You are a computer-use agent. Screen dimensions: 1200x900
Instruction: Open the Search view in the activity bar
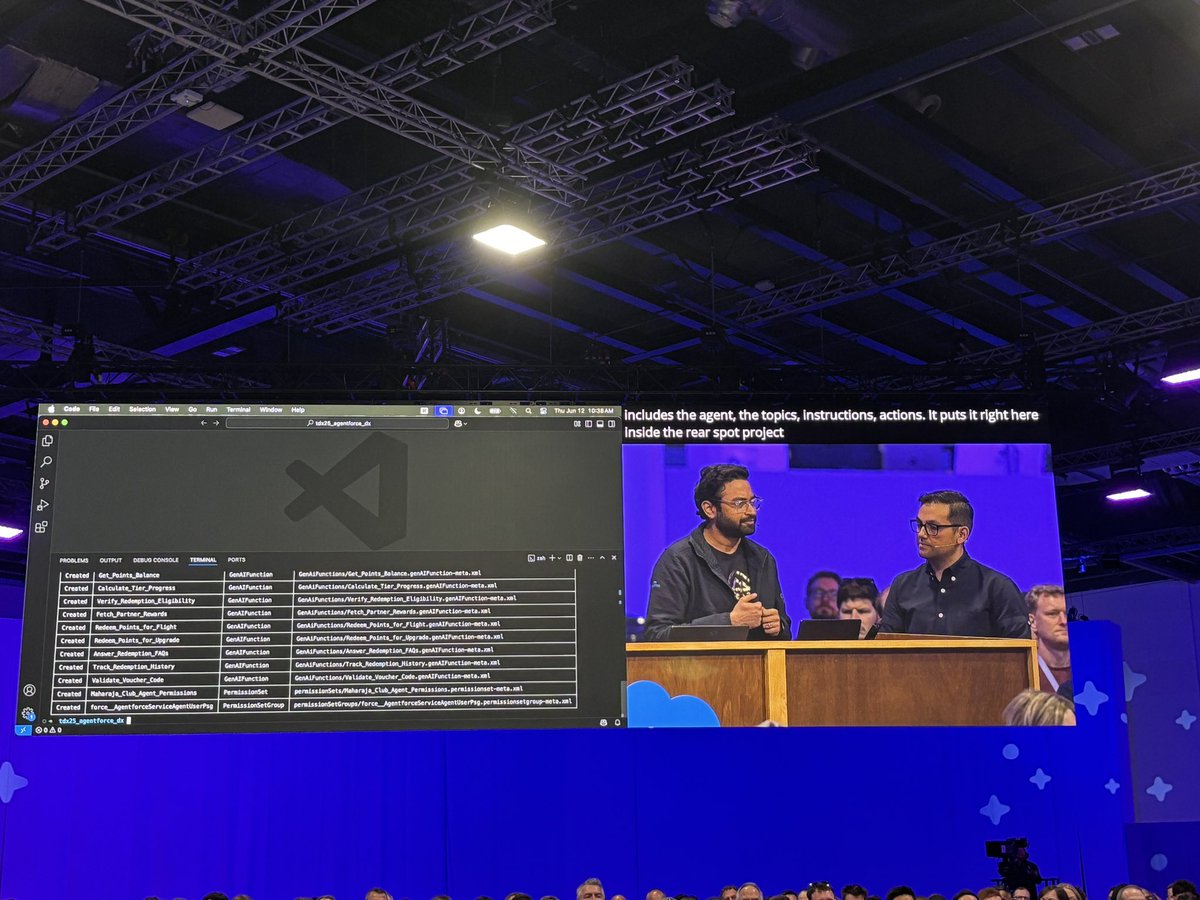click(46, 462)
